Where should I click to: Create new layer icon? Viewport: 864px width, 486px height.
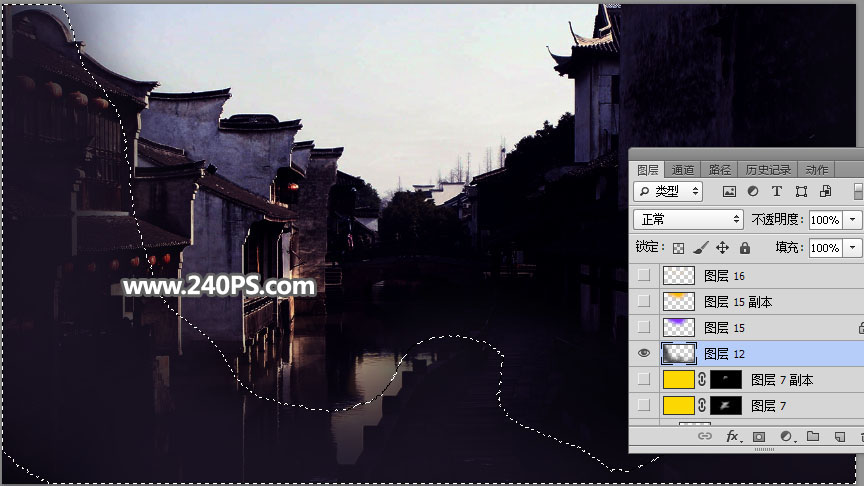tap(840, 436)
